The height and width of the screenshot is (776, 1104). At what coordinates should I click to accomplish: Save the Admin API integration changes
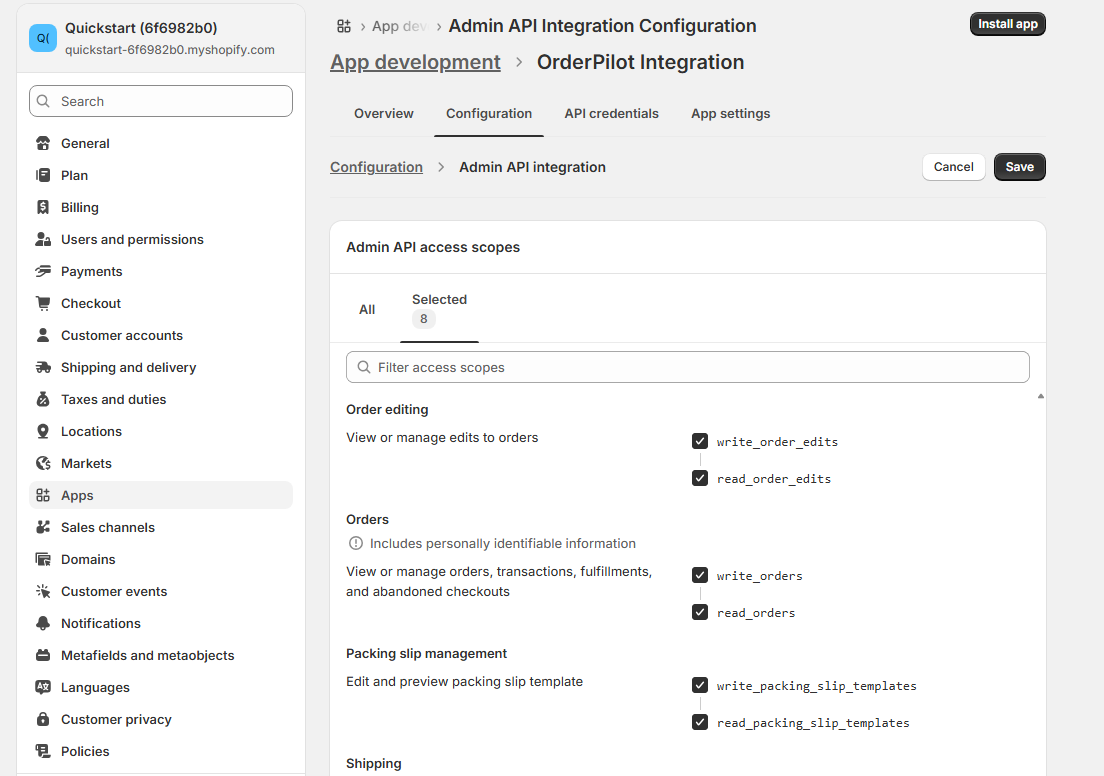(x=1019, y=167)
